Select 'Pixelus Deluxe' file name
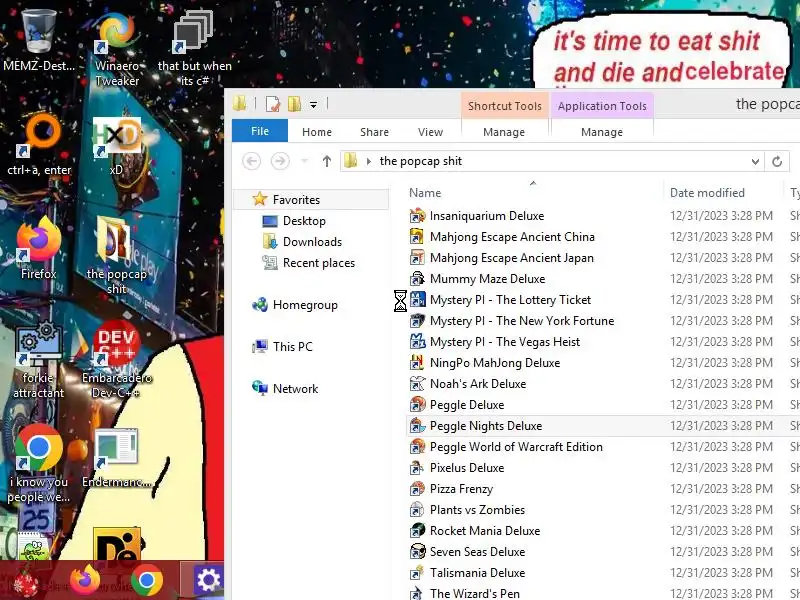Image resolution: width=800 pixels, height=600 pixels. point(467,468)
